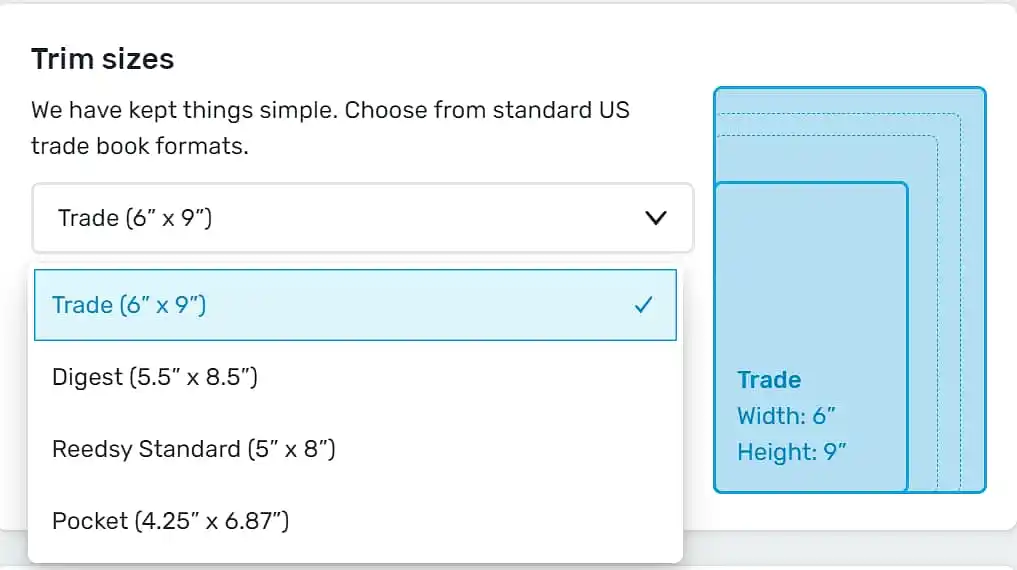Select the highlighted Trade (6″ x 9″) list option
Image resolution: width=1017 pixels, height=570 pixels.
pos(300,305)
